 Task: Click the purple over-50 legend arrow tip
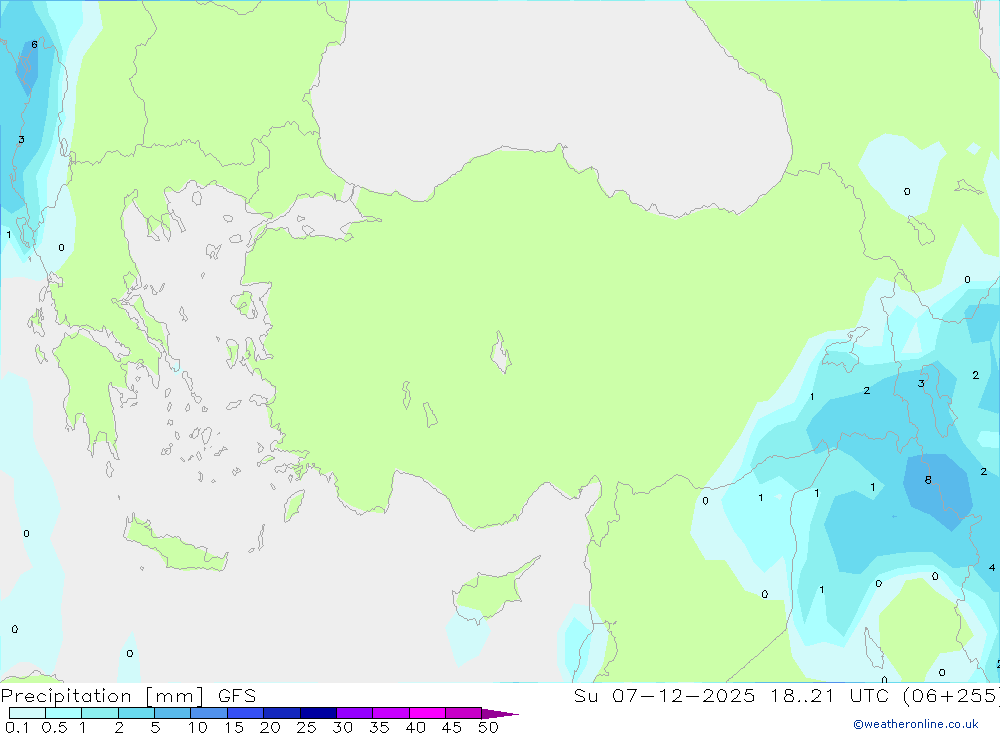499,714
